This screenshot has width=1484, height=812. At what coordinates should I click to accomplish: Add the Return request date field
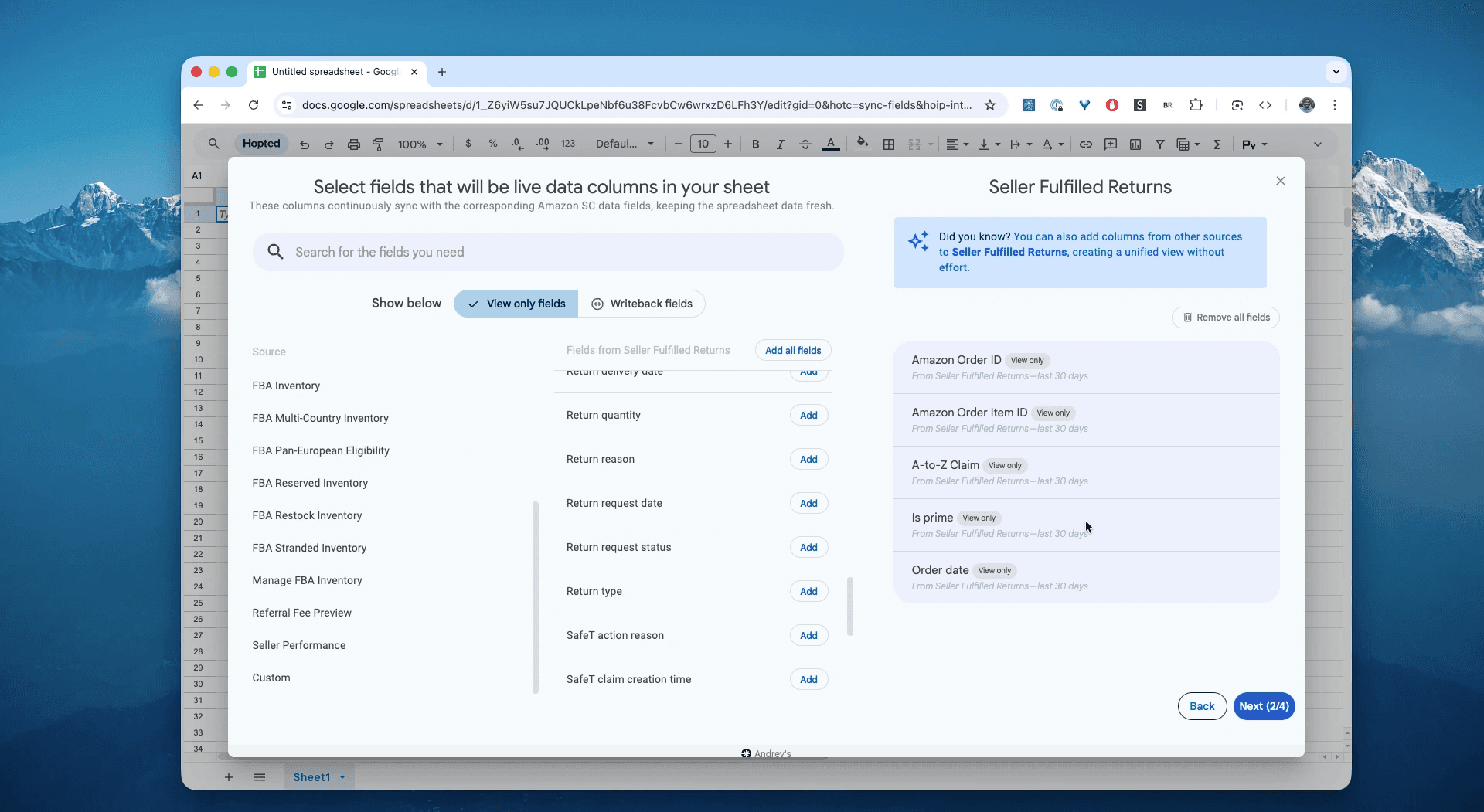coord(808,504)
